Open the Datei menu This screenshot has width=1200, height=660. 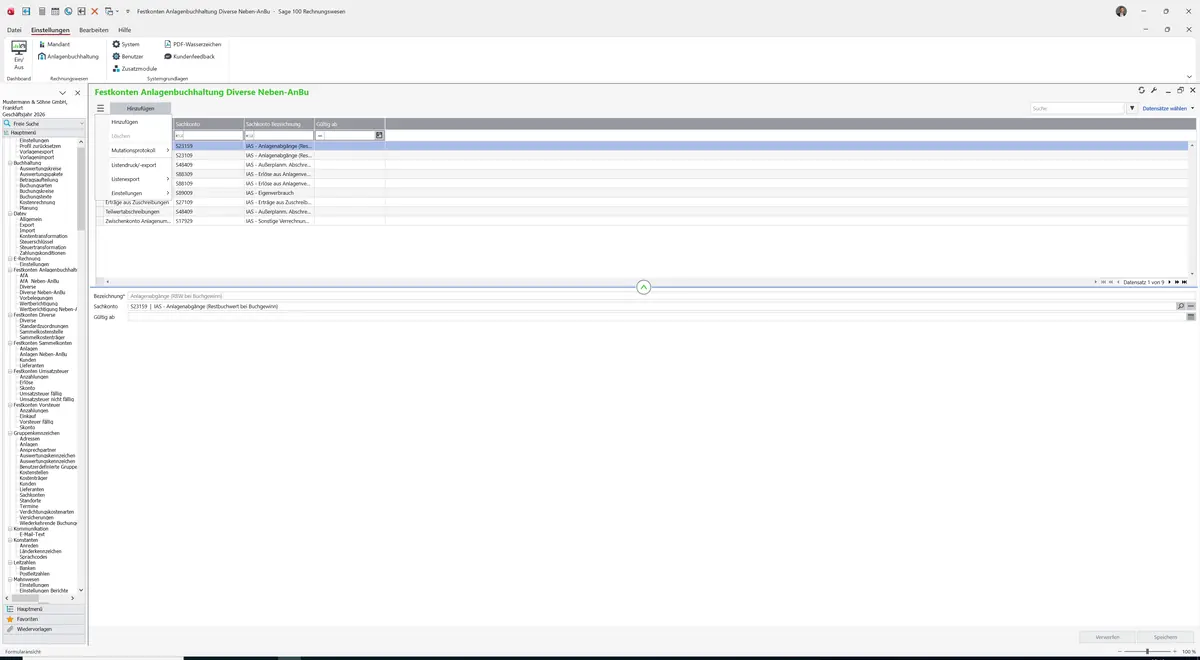tap(14, 30)
